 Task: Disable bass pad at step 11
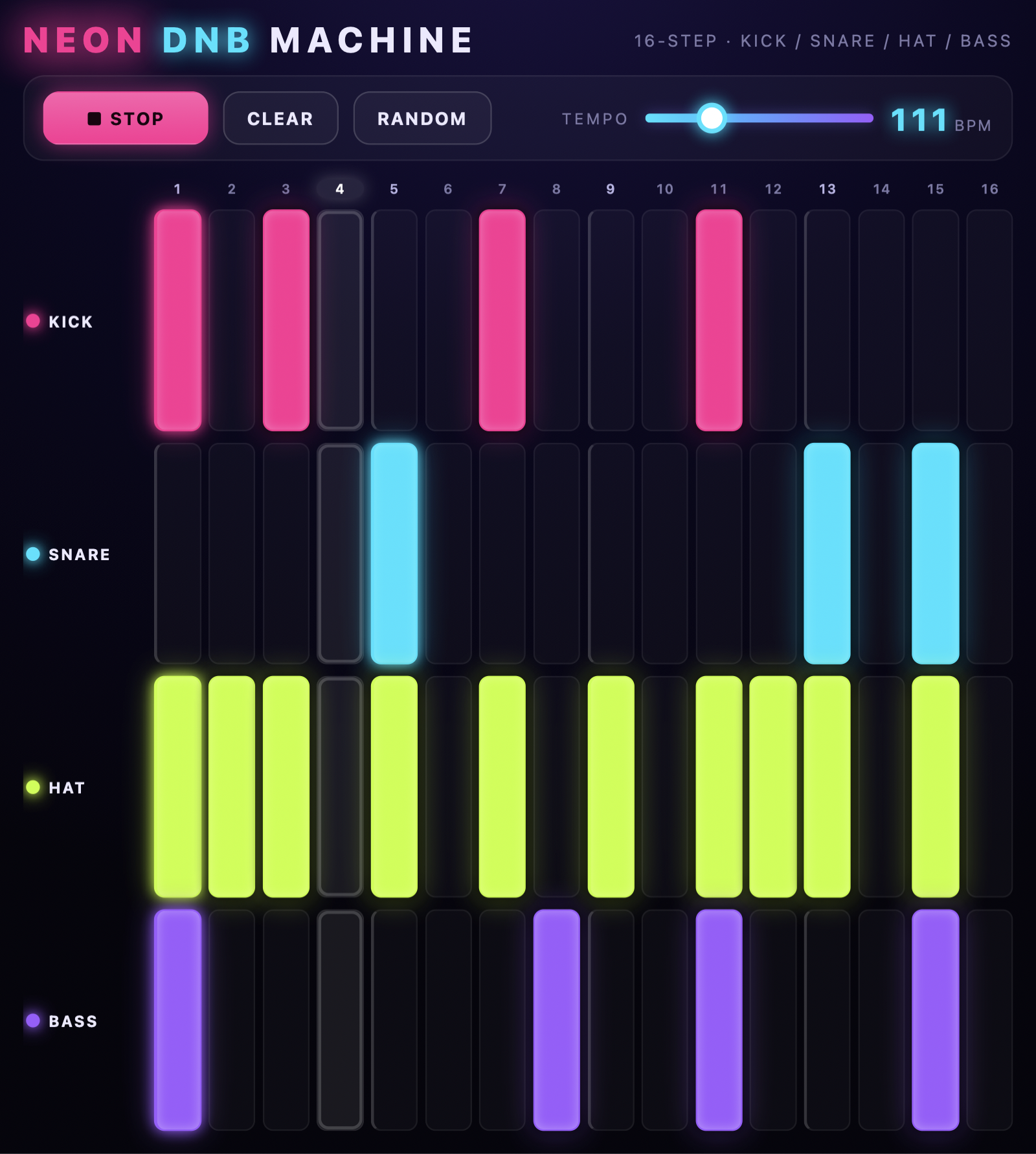pos(719,1020)
